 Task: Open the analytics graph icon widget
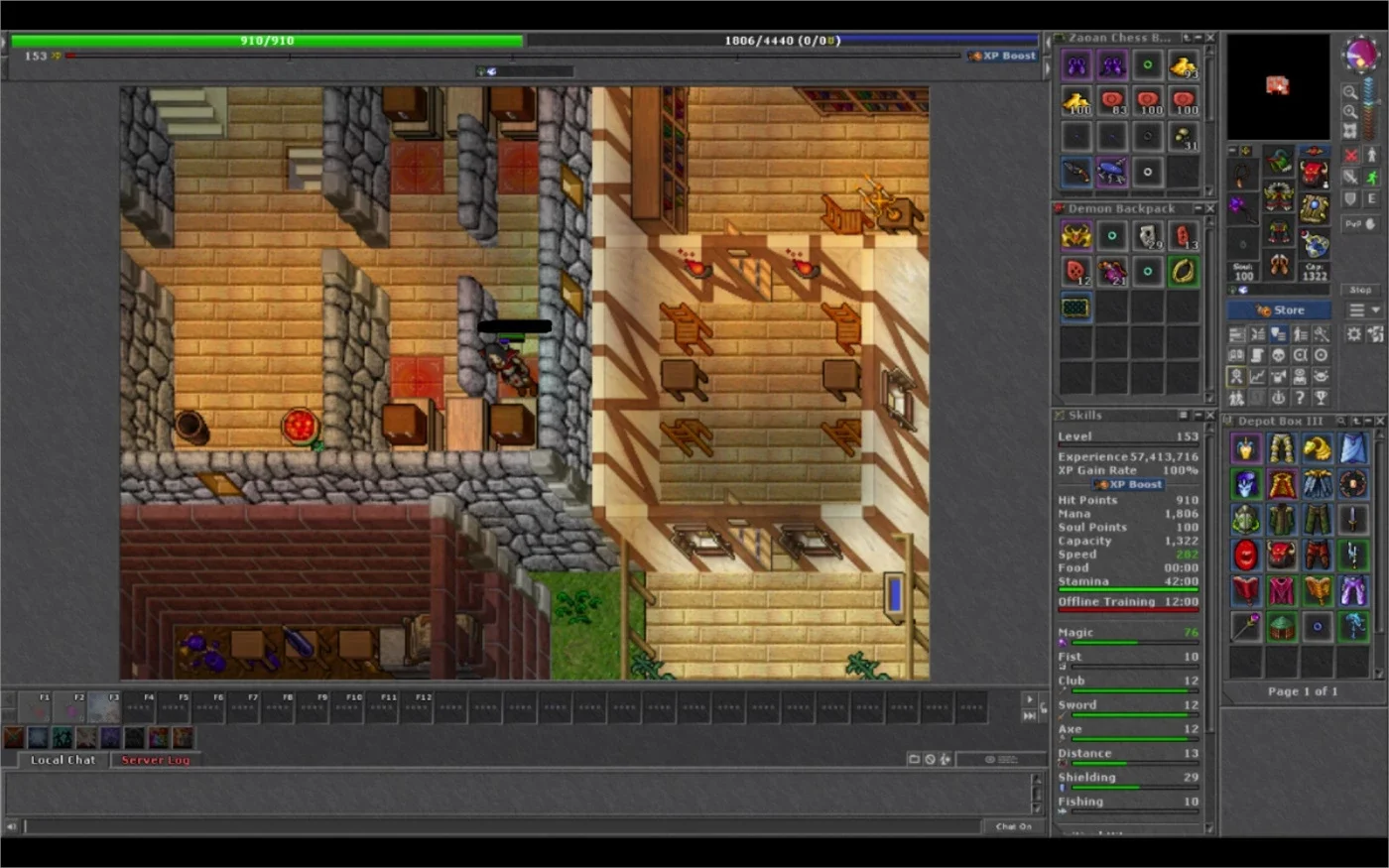pos(1257,376)
